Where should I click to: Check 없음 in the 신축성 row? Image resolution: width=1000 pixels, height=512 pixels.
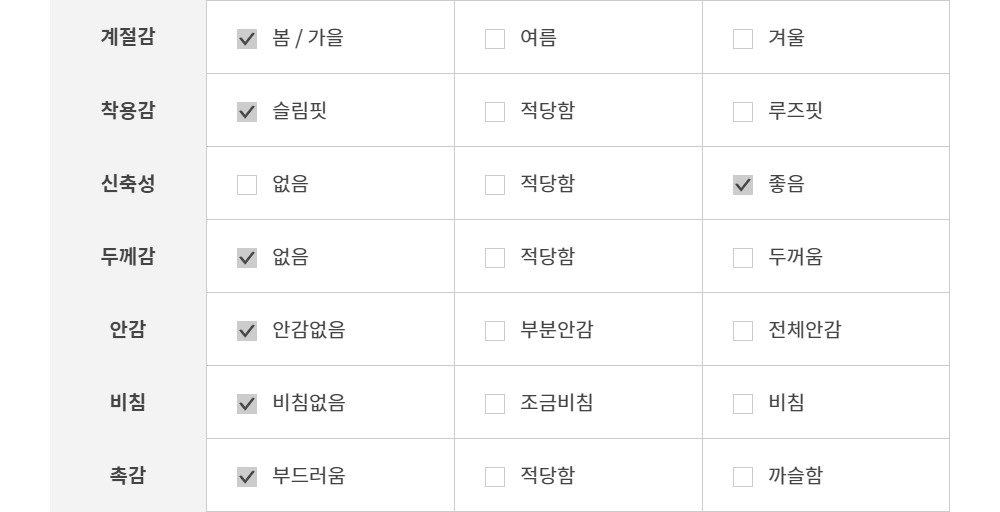tap(247, 186)
